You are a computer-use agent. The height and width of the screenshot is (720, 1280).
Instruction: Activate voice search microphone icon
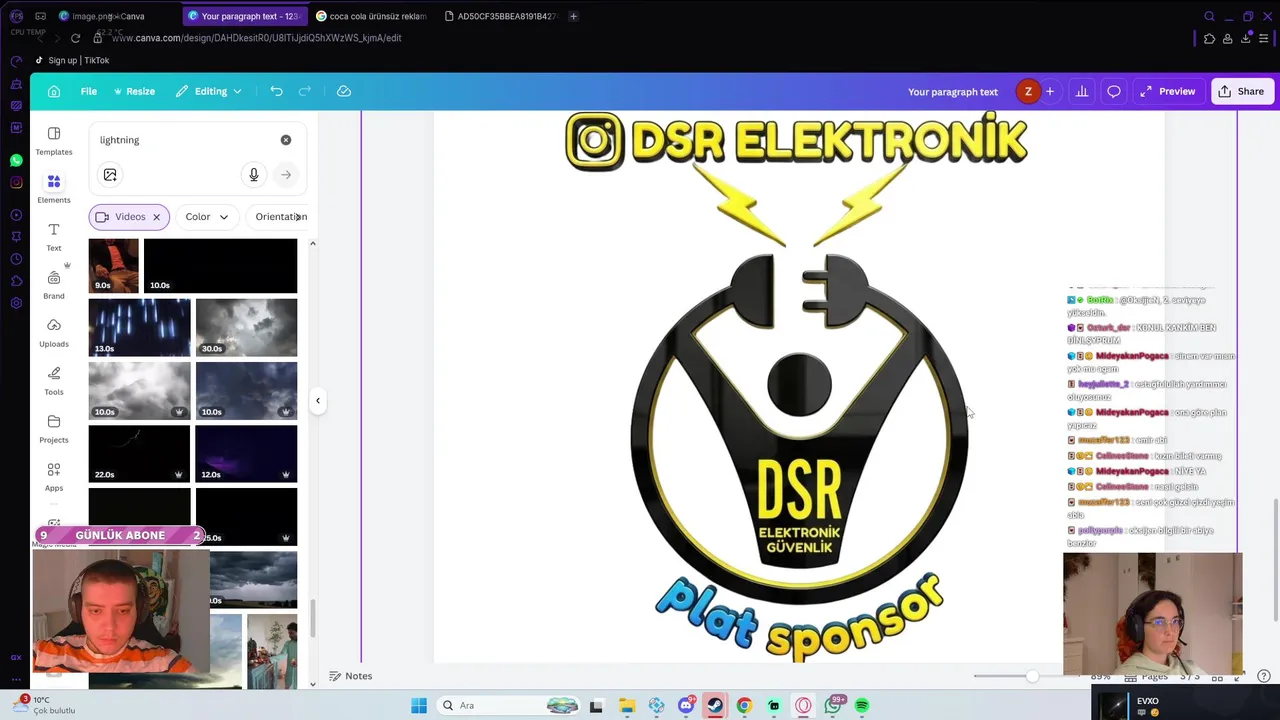click(254, 175)
